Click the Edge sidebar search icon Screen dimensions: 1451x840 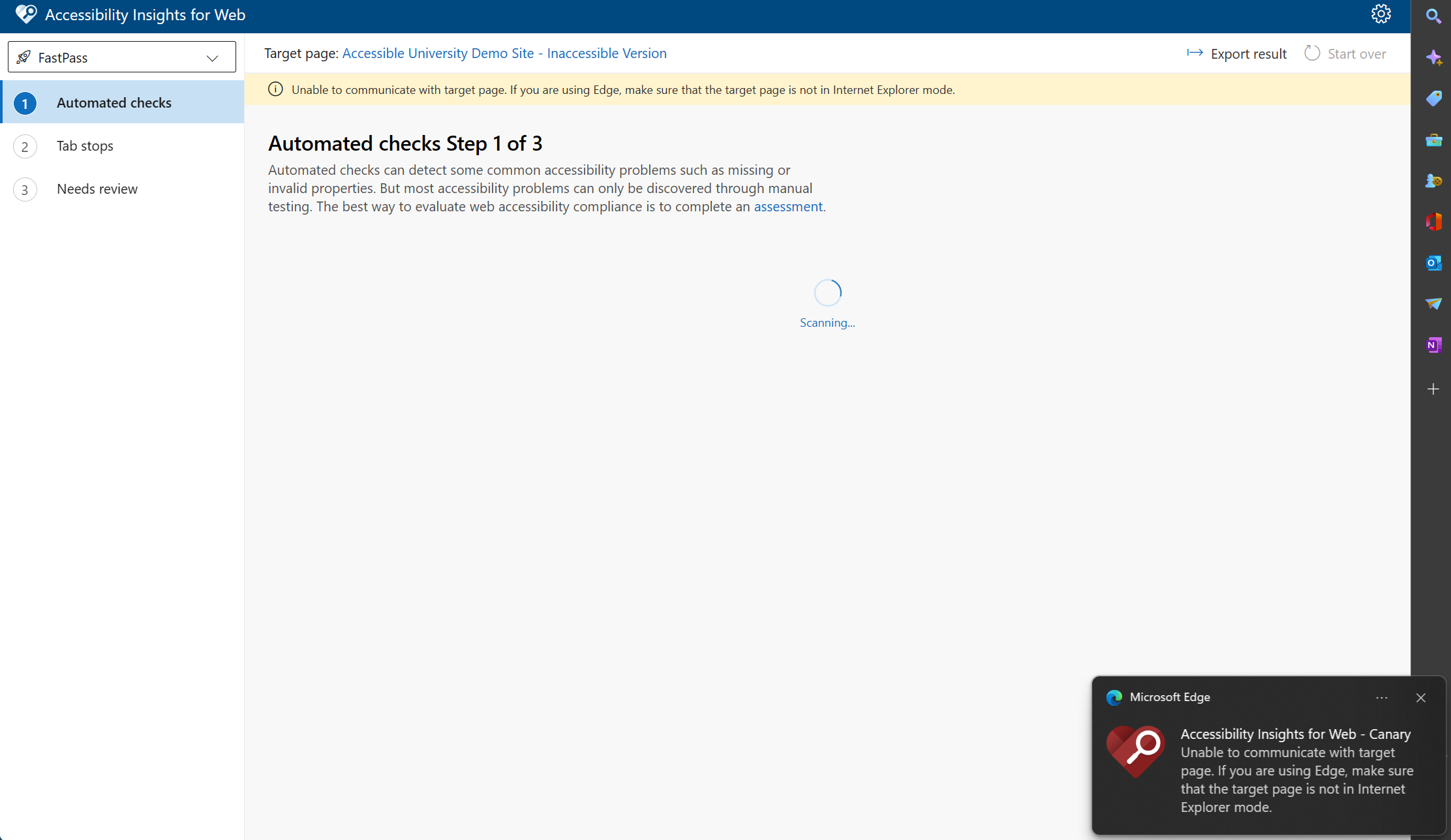coord(1433,16)
